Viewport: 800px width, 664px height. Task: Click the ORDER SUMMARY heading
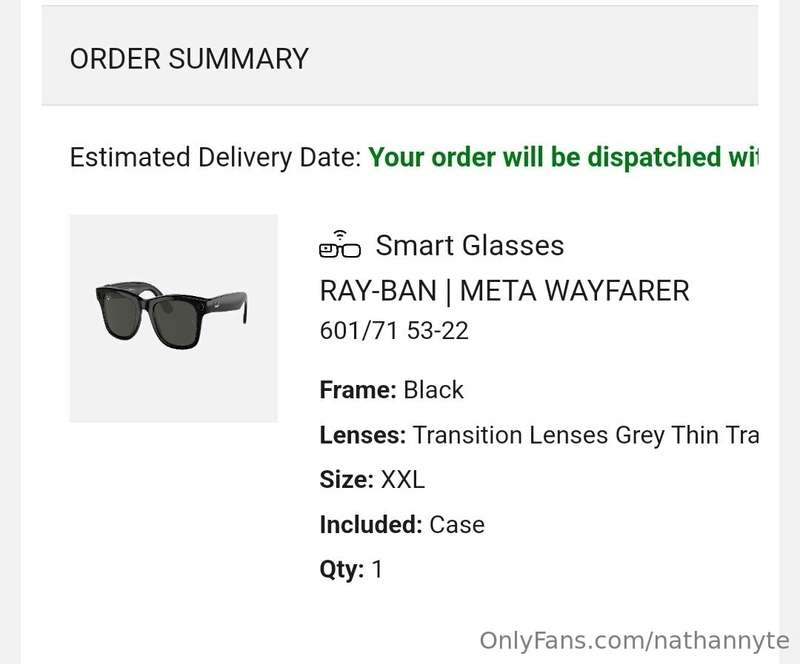(x=189, y=59)
